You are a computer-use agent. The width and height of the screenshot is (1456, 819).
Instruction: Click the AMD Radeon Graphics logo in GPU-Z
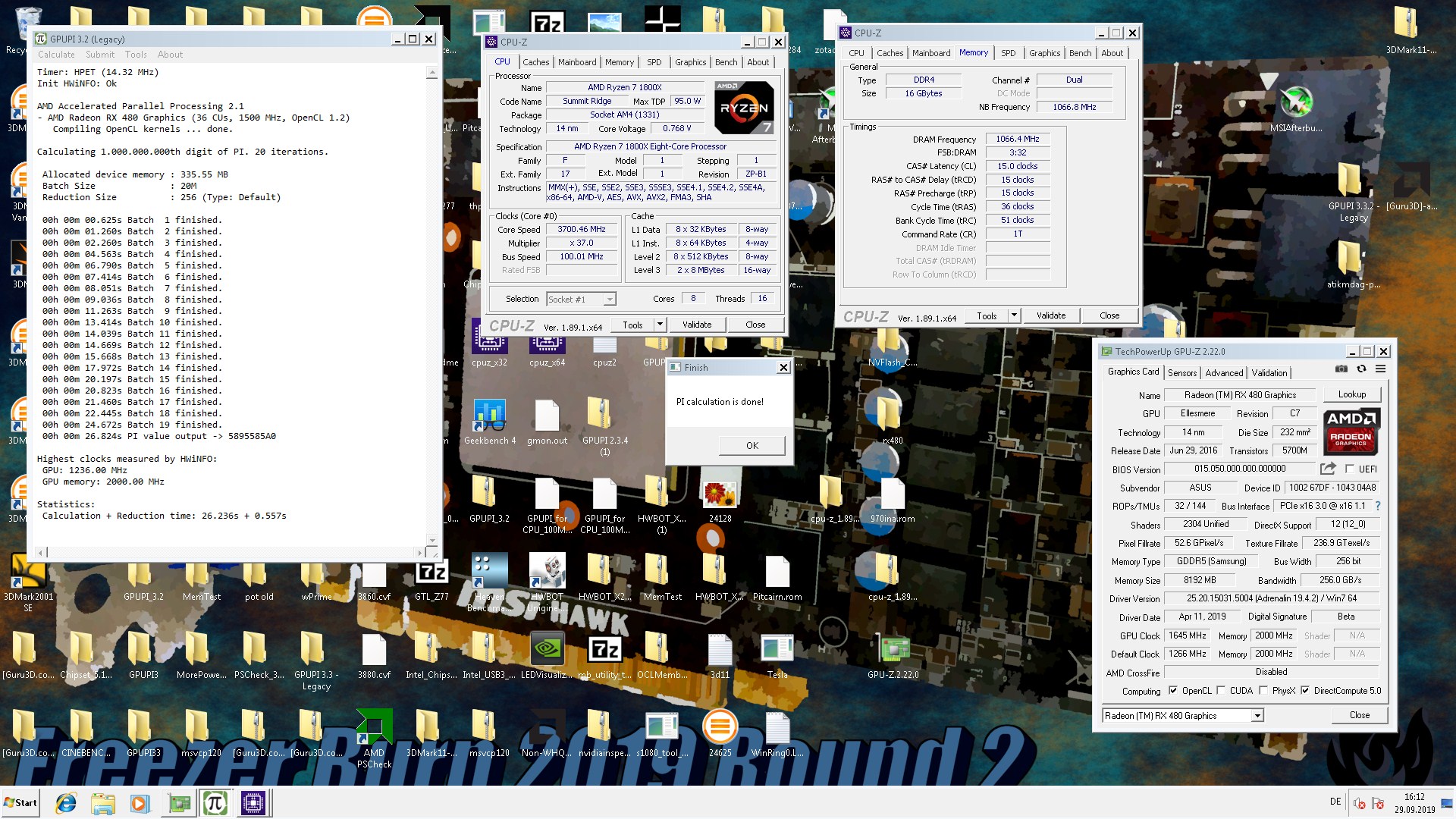(1351, 431)
